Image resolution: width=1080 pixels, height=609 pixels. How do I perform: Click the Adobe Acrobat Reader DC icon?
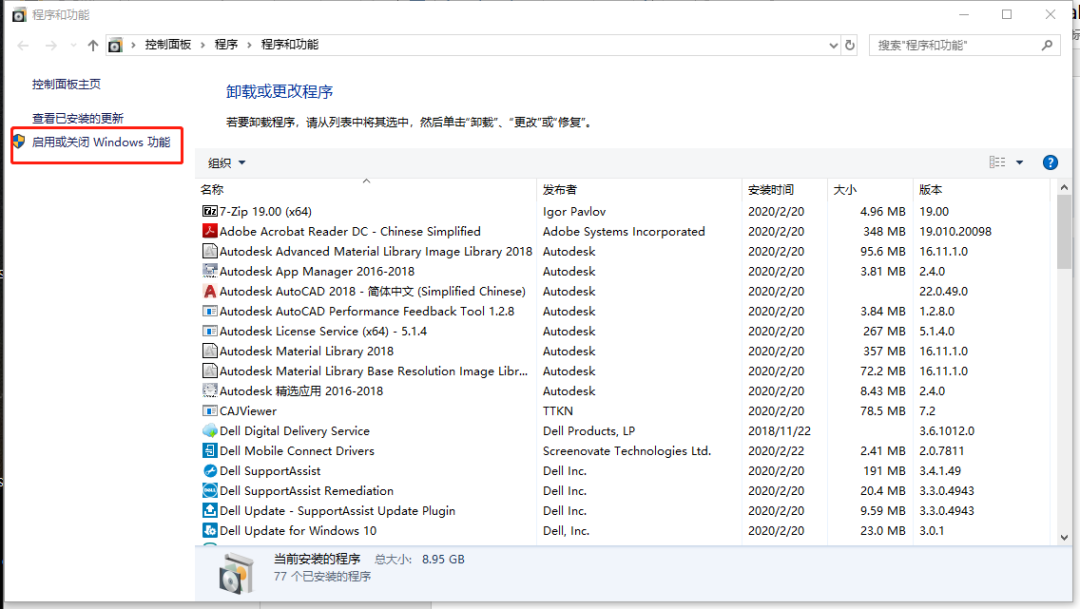tap(209, 231)
